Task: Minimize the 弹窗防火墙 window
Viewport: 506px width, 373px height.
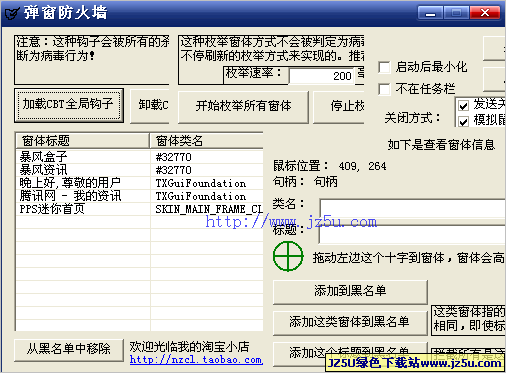Action: (x=430, y=13)
